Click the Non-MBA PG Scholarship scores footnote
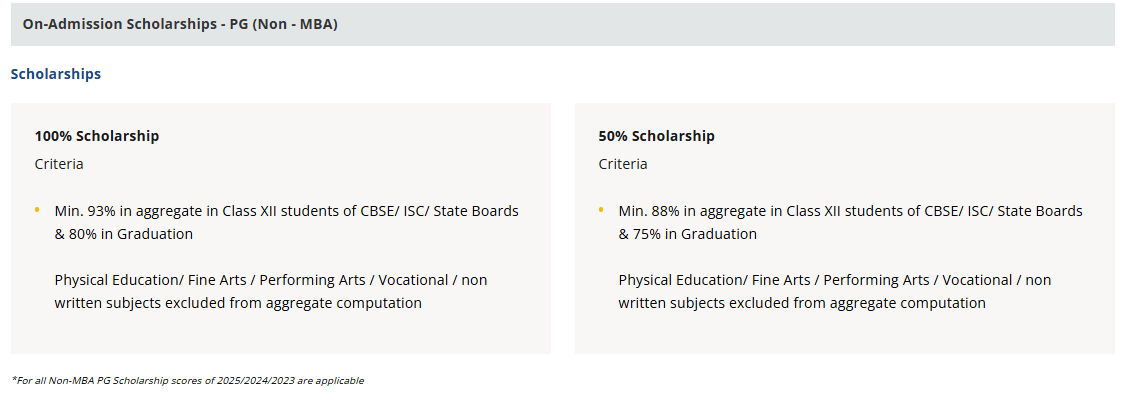The width and height of the screenshot is (1121, 405). [x=188, y=381]
